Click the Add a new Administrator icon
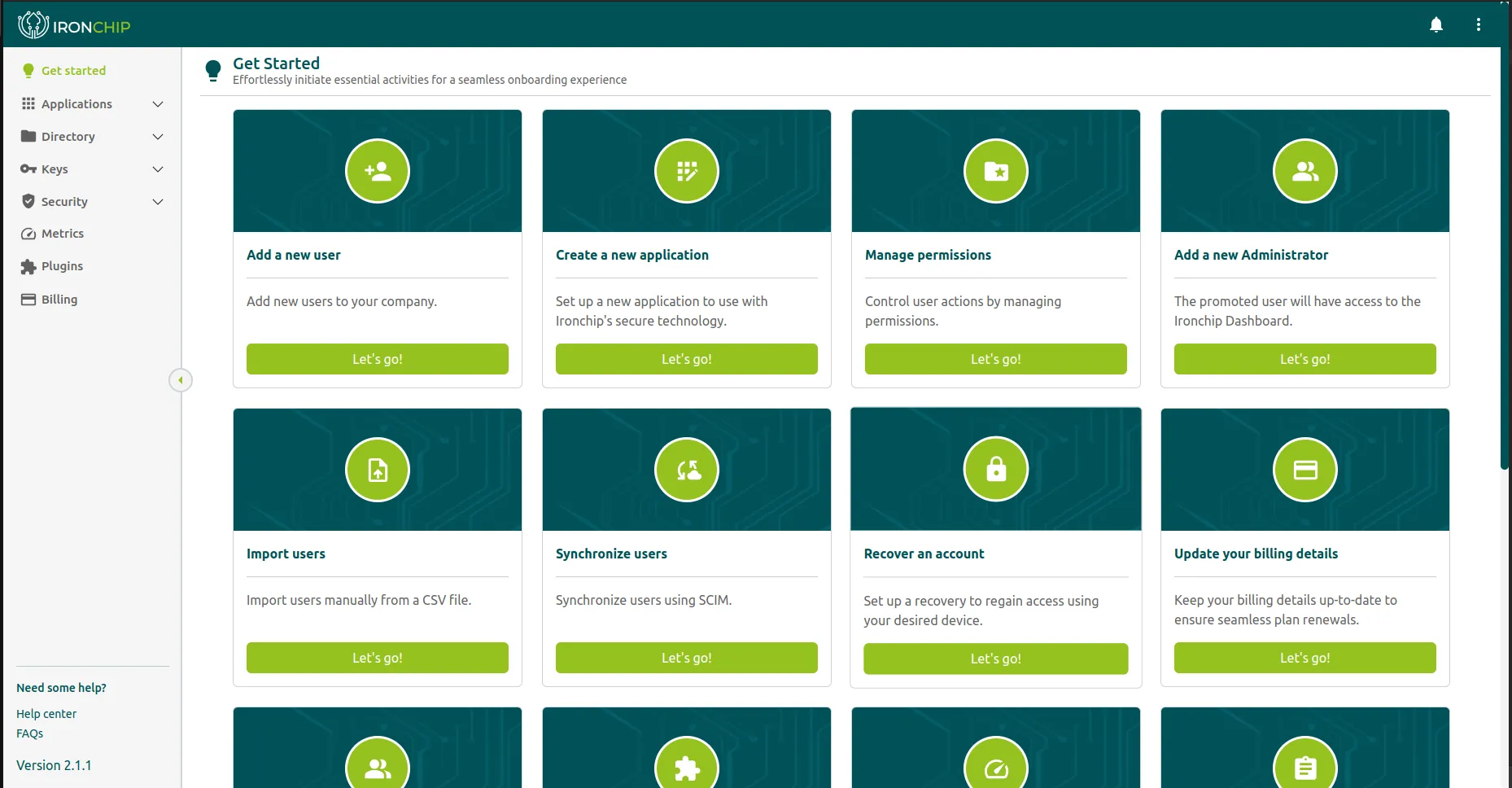This screenshot has height=788, width=1512. click(1305, 171)
